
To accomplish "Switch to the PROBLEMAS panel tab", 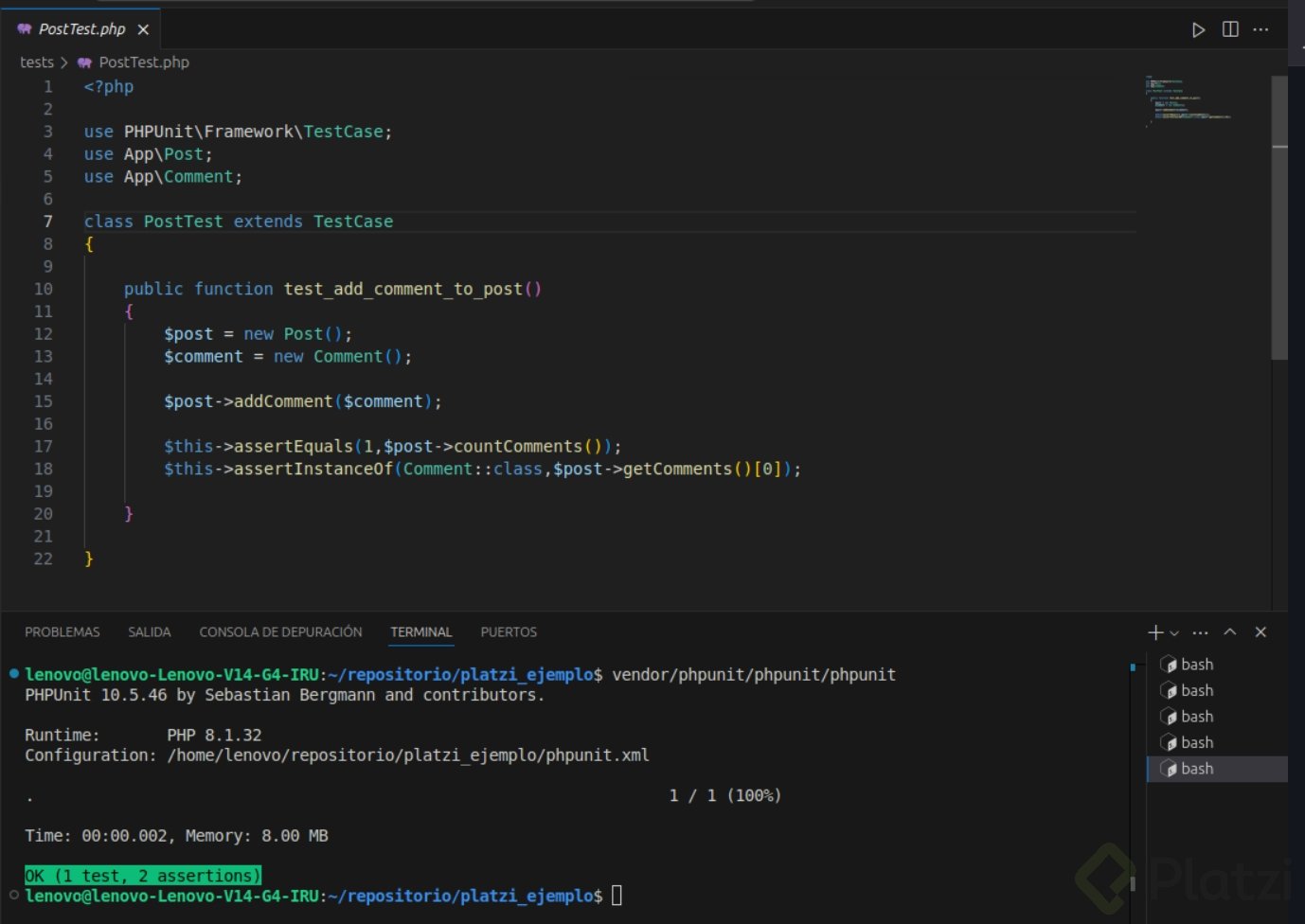I will pyautogui.click(x=63, y=632).
